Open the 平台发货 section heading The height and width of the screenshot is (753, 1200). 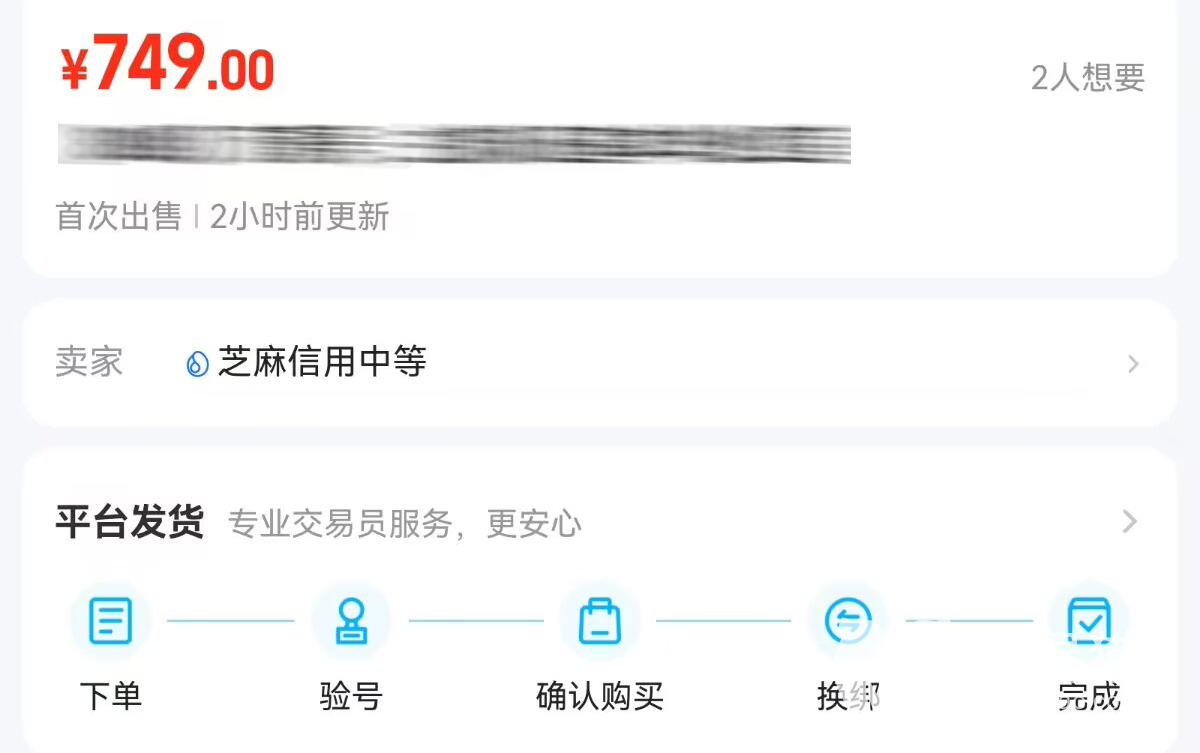(130, 522)
